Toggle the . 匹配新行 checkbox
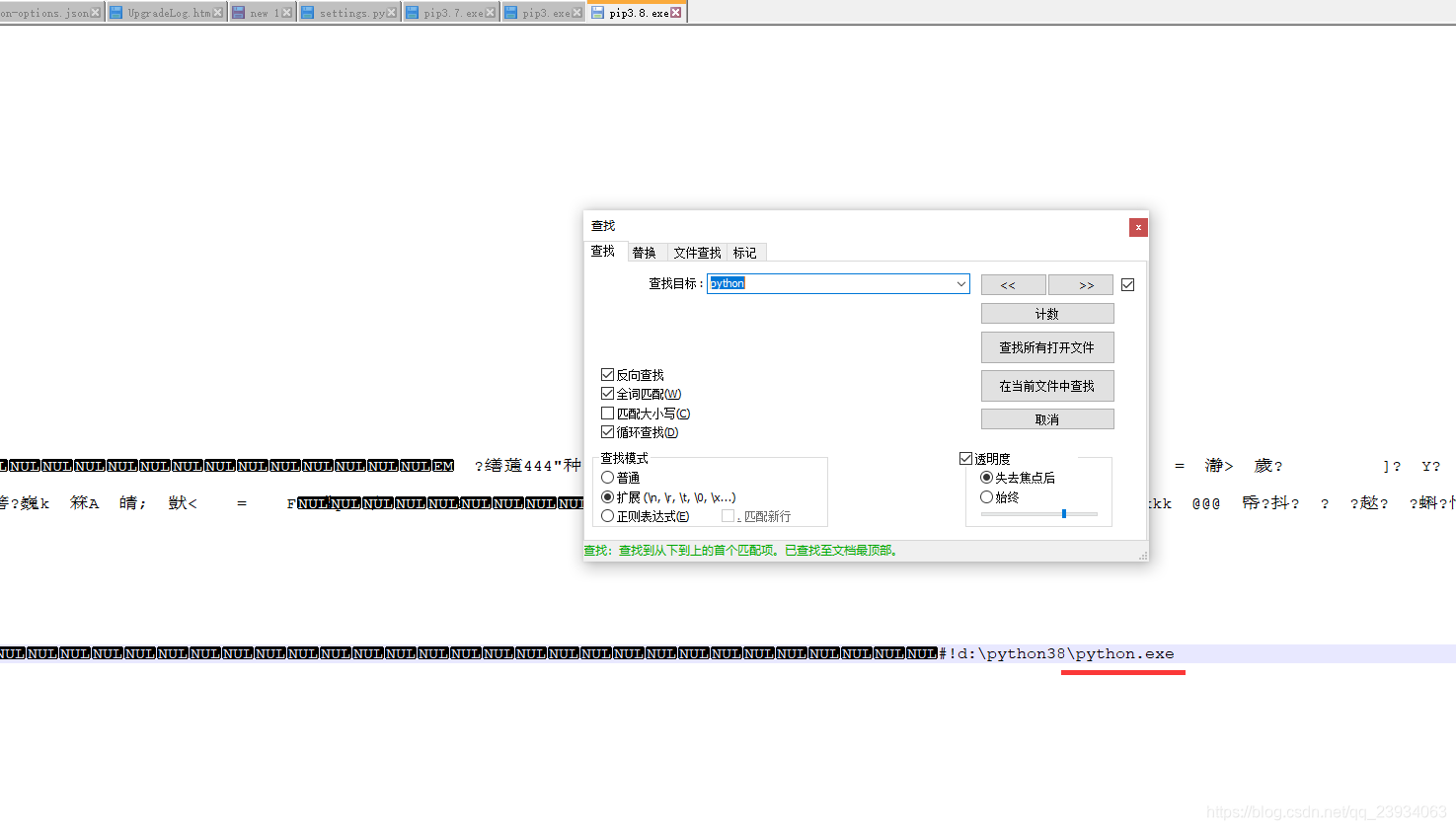Image resolution: width=1456 pixels, height=830 pixels. point(728,516)
